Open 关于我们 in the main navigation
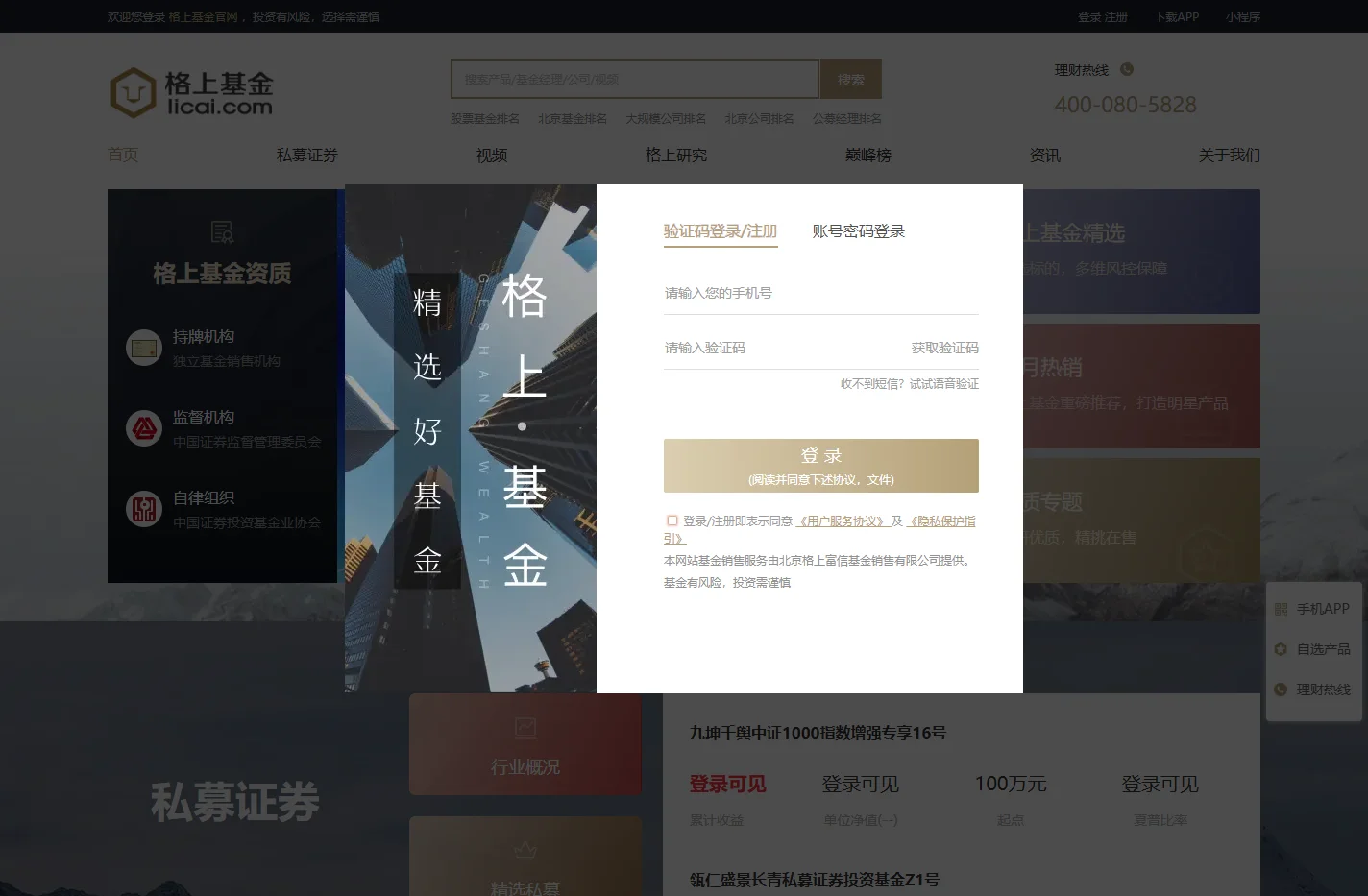Screen dimensions: 1368x896 [1230, 156]
